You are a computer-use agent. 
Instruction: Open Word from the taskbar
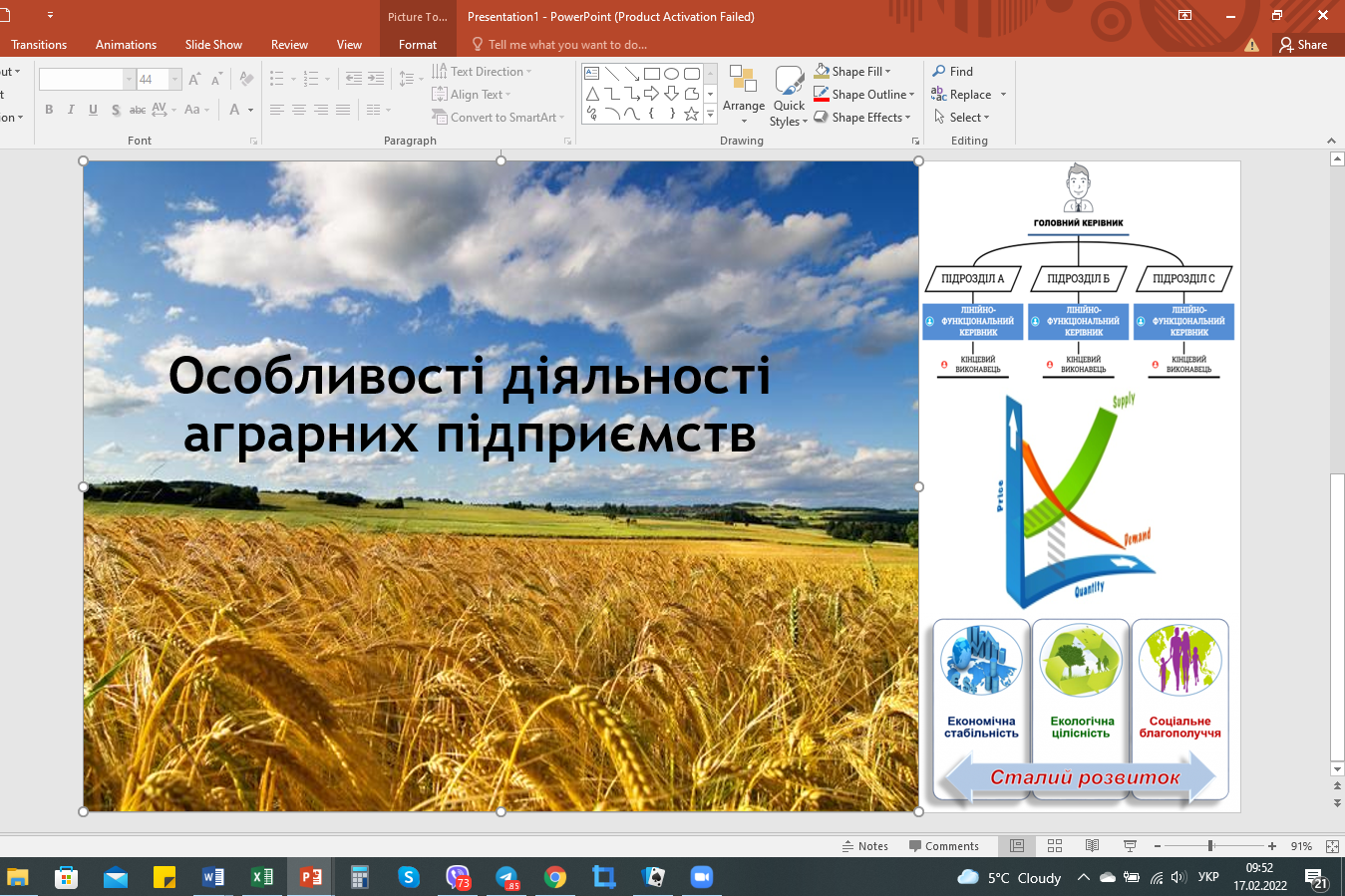coord(213,877)
